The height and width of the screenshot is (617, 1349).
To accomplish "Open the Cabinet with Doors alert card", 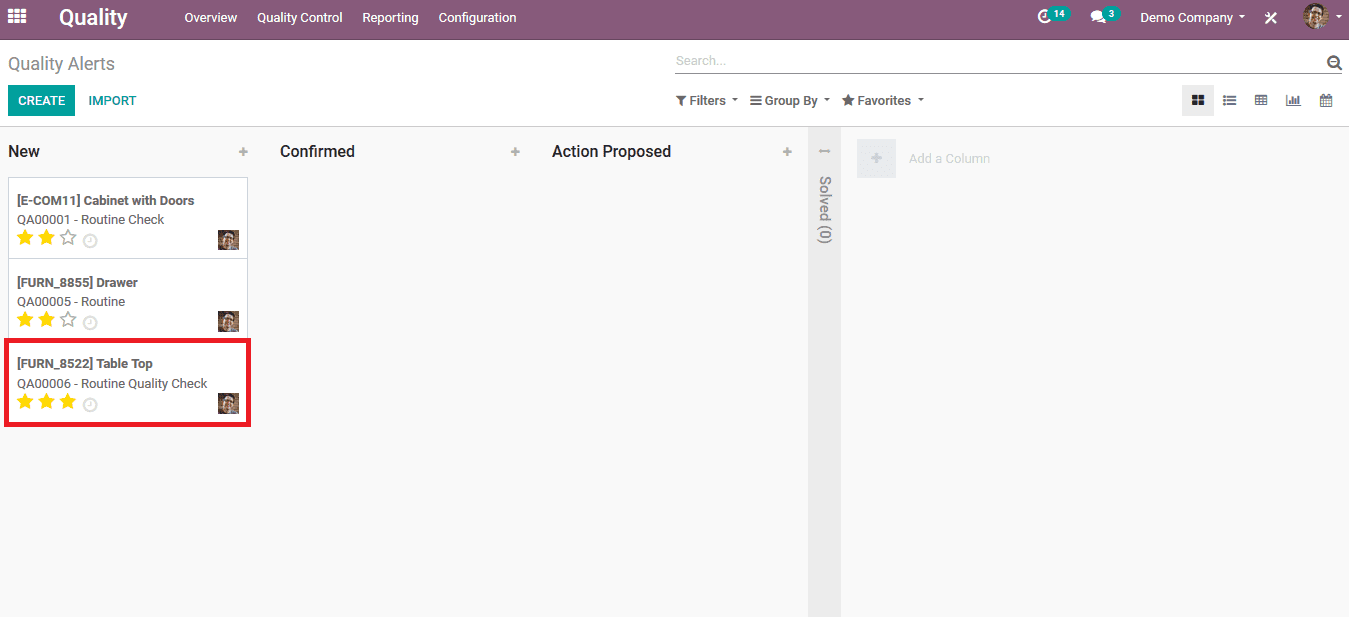I will (x=128, y=218).
